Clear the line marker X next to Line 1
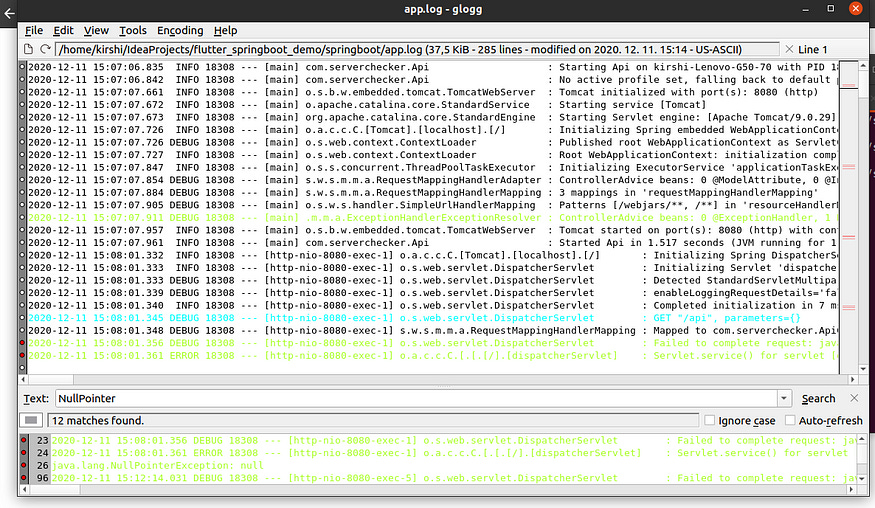This screenshot has width=875, height=508. [789, 49]
